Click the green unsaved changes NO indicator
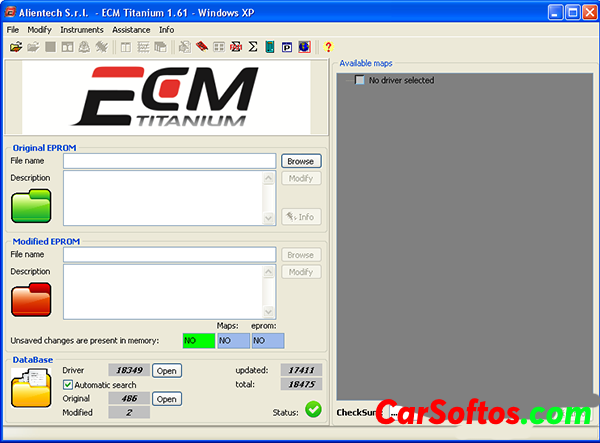This screenshot has width=600, height=443. [x=197, y=341]
